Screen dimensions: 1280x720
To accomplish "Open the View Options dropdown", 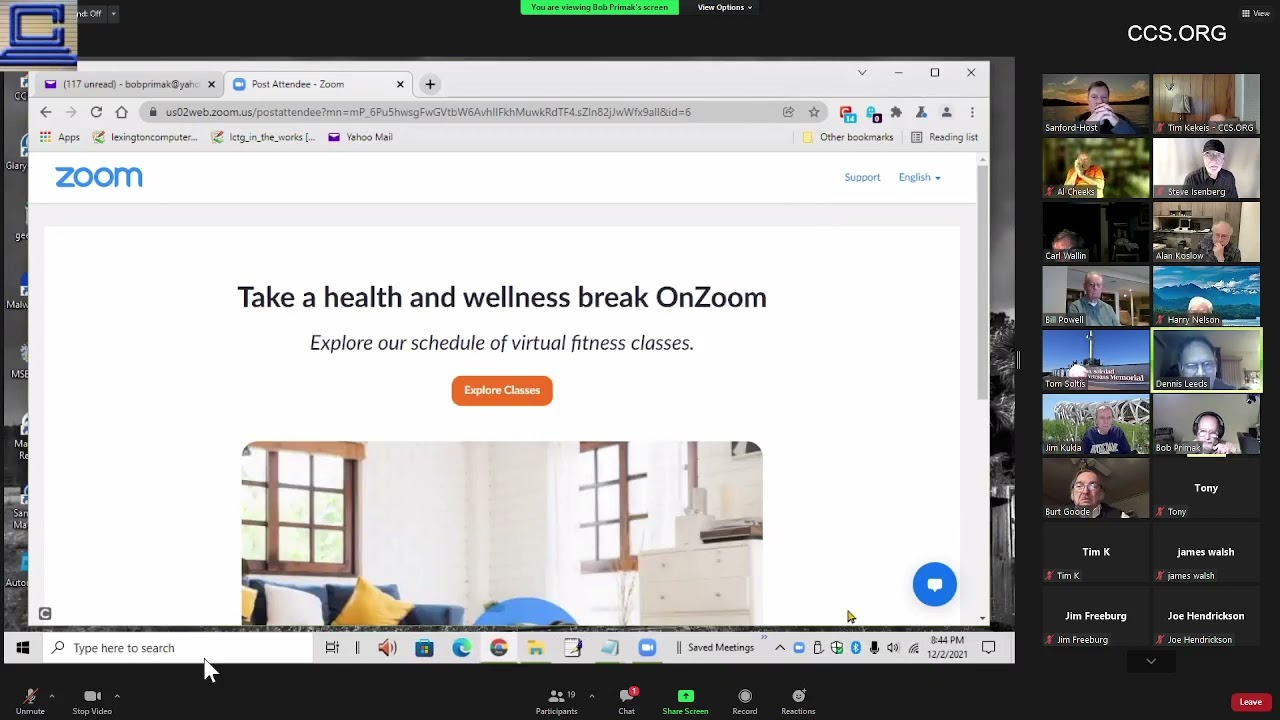I will pyautogui.click(x=725, y=7).
